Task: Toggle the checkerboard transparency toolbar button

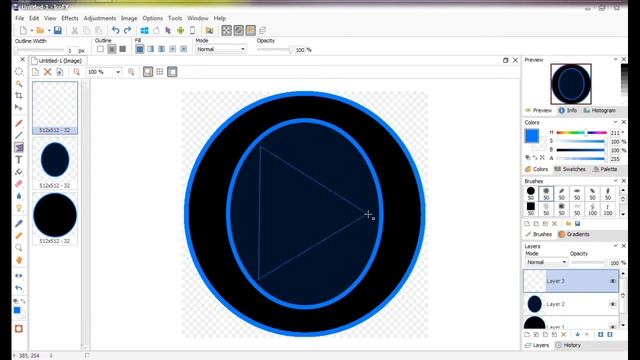Action: 227,30
